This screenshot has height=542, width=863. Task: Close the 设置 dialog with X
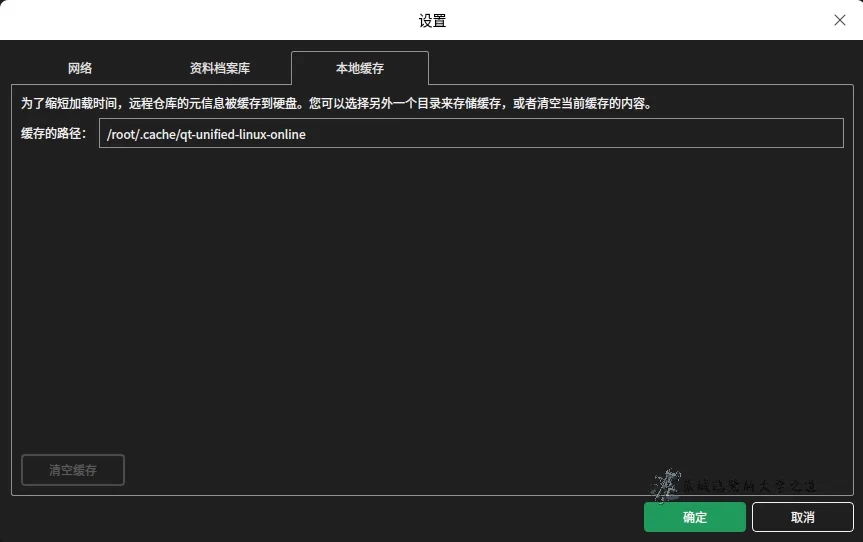coord(840,20)
